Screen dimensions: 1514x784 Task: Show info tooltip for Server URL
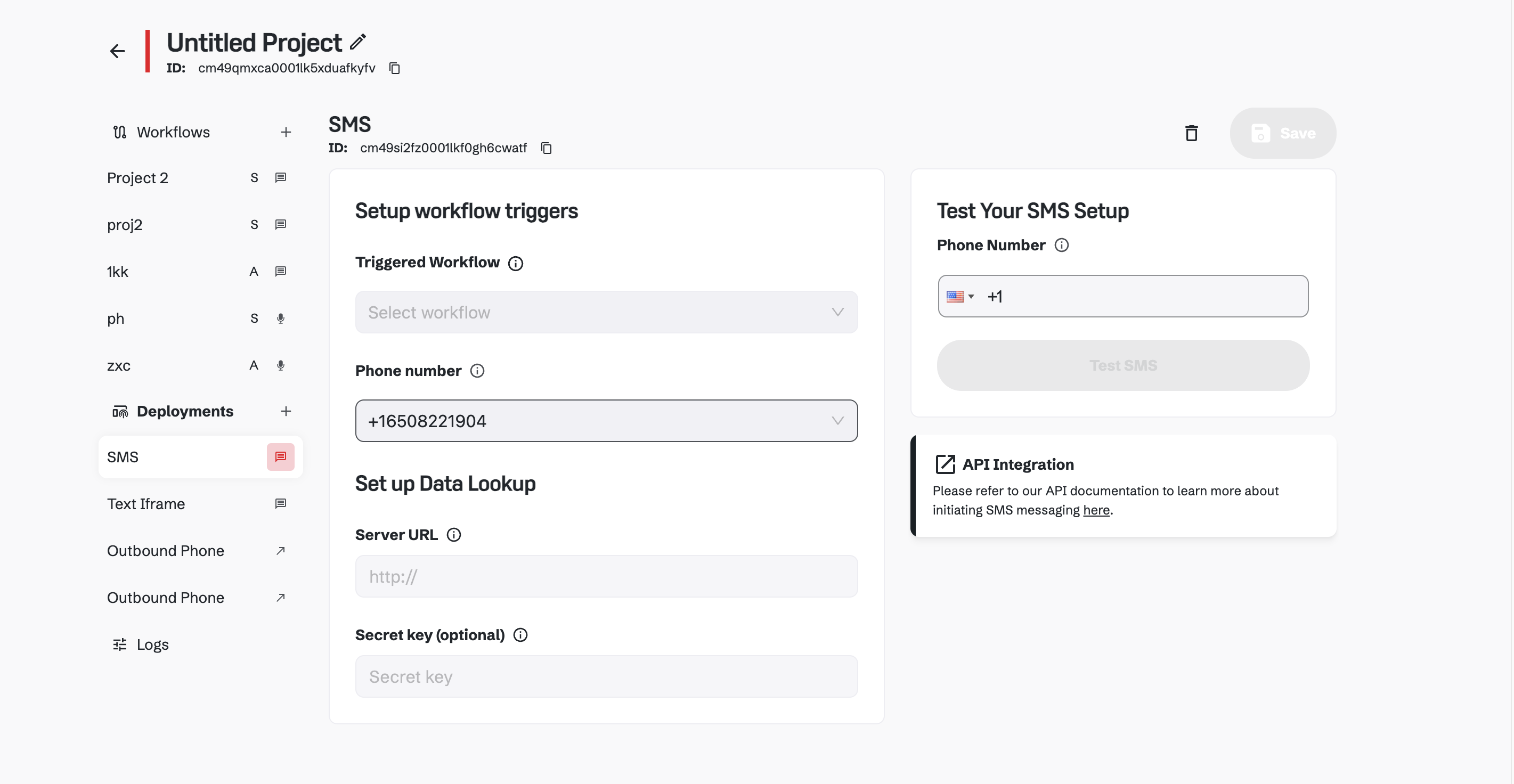click(x=453, y=535)
